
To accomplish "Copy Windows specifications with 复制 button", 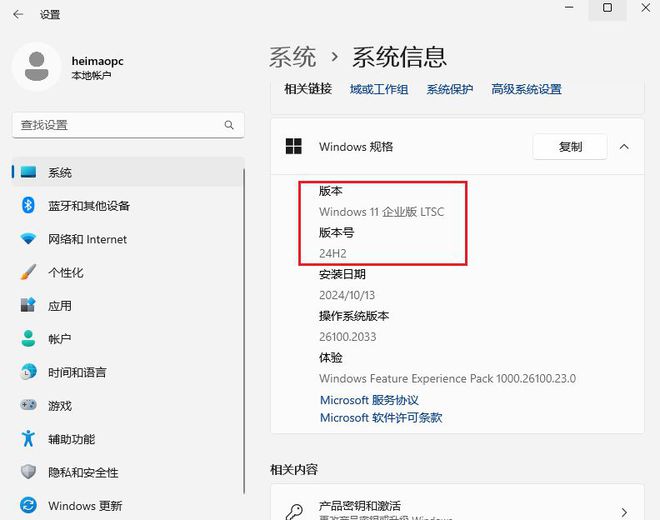I will pyautogui.click(x=570, y=147).
